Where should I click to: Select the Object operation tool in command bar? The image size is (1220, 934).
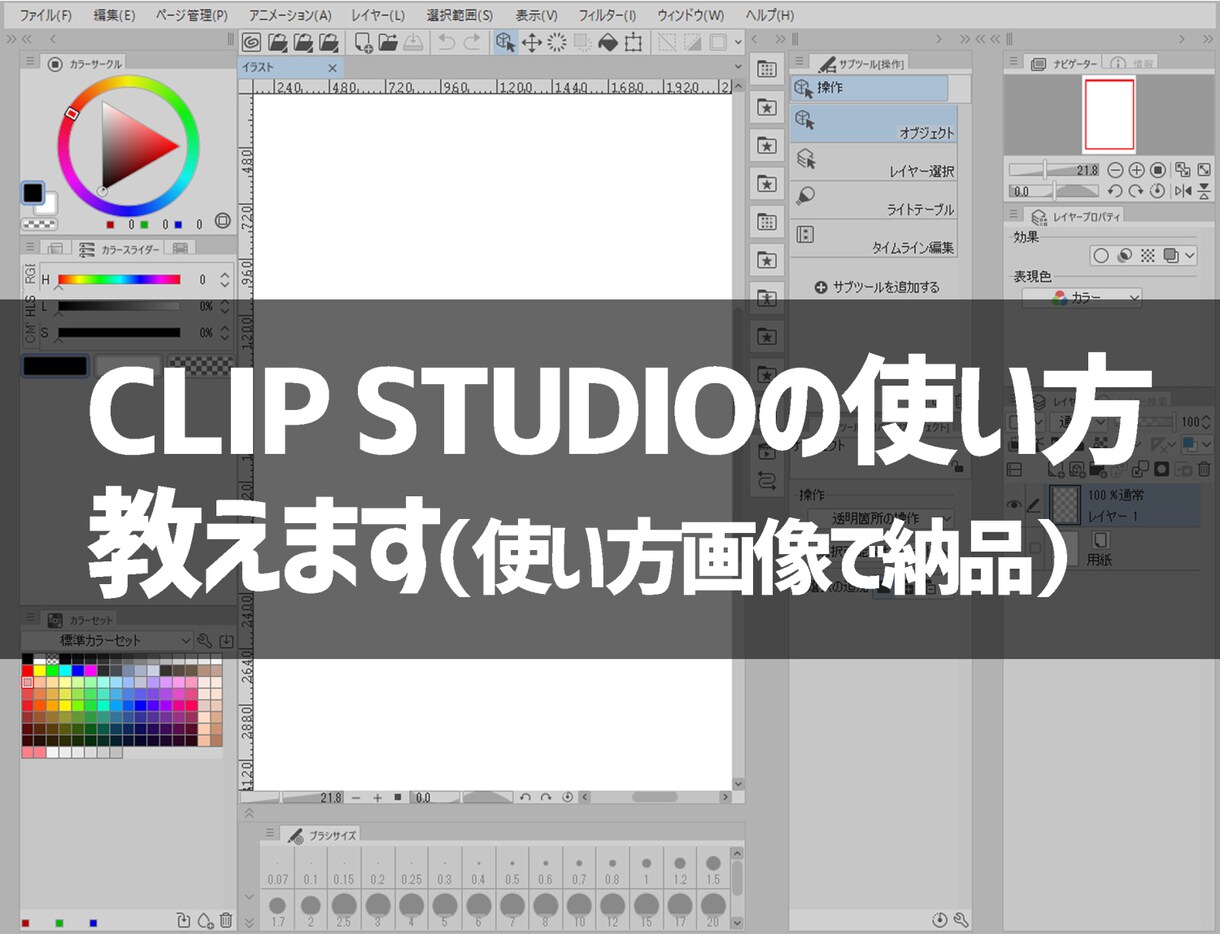pos(505,42)
